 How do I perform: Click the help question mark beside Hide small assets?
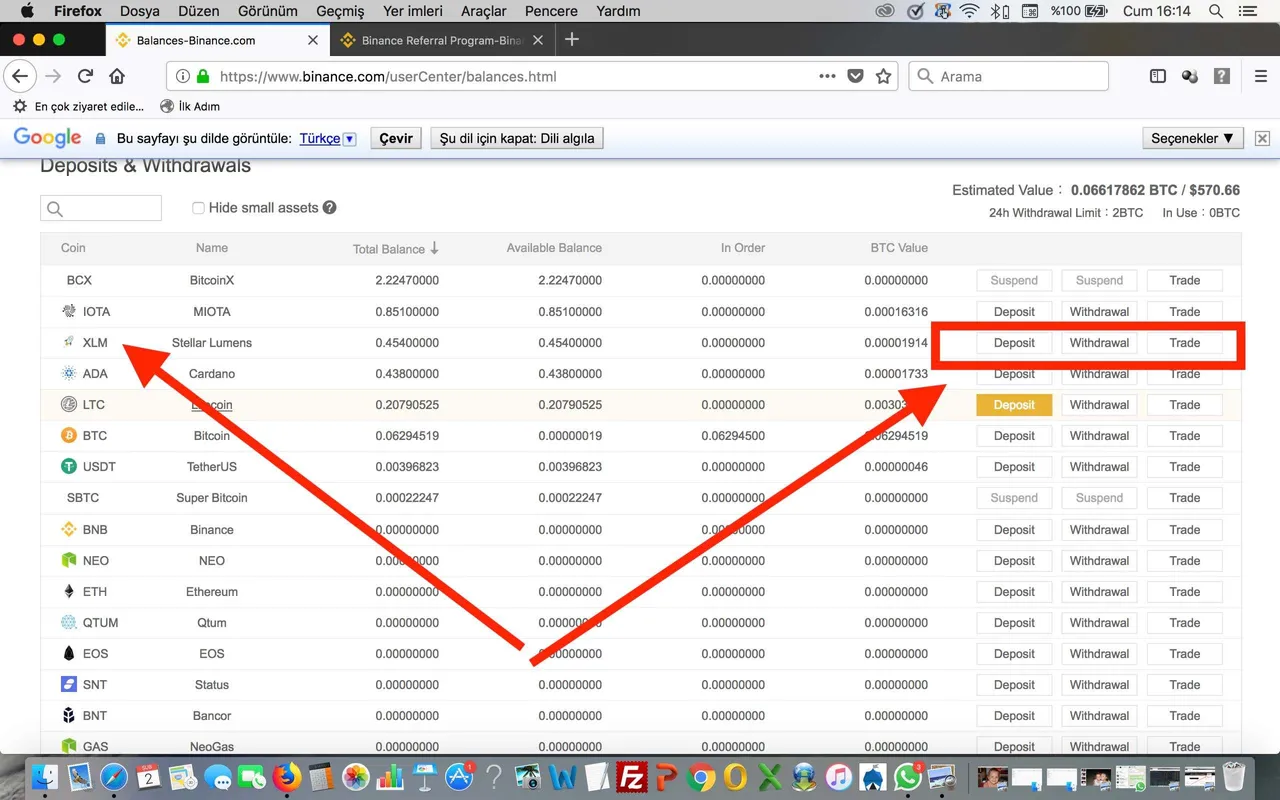330,207
